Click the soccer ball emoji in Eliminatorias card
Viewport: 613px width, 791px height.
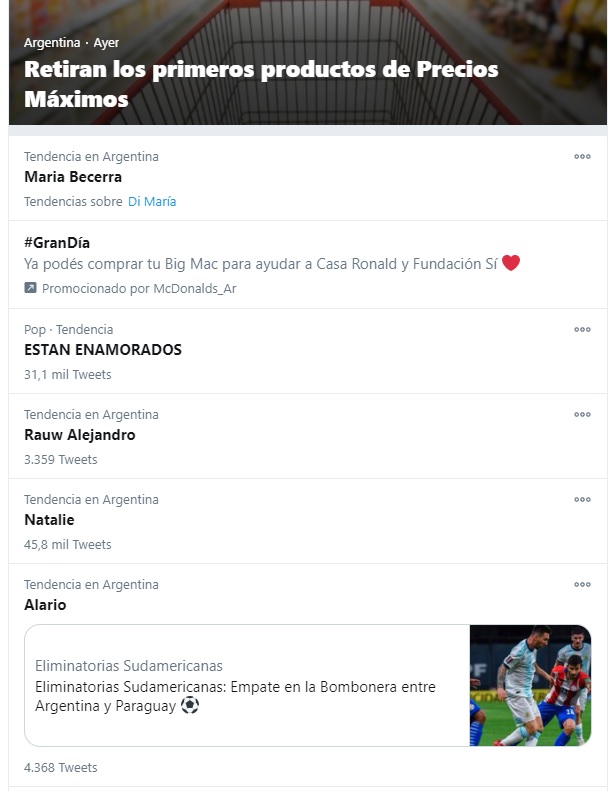190,706
